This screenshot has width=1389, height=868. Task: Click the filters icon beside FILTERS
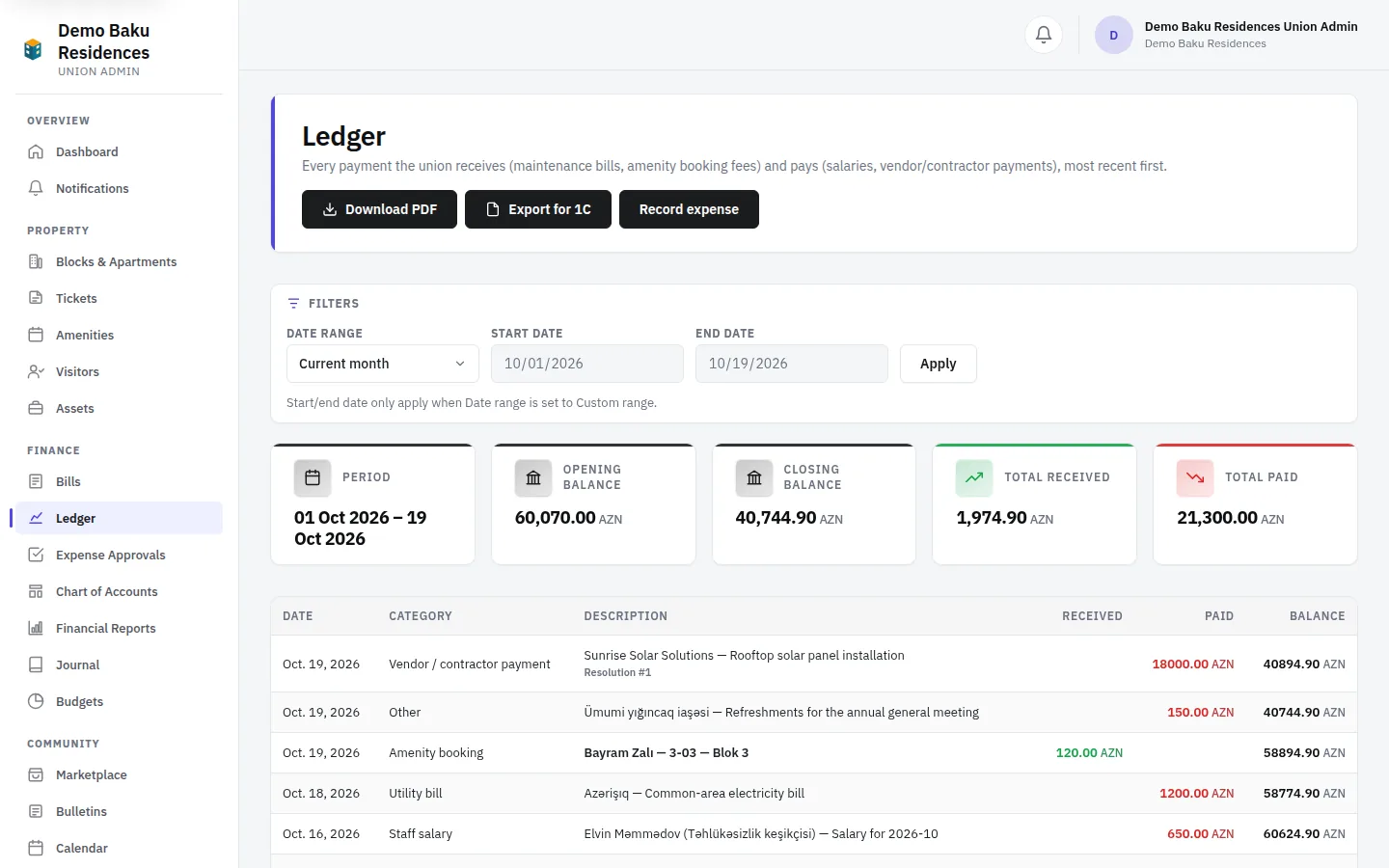pos(293,303)
